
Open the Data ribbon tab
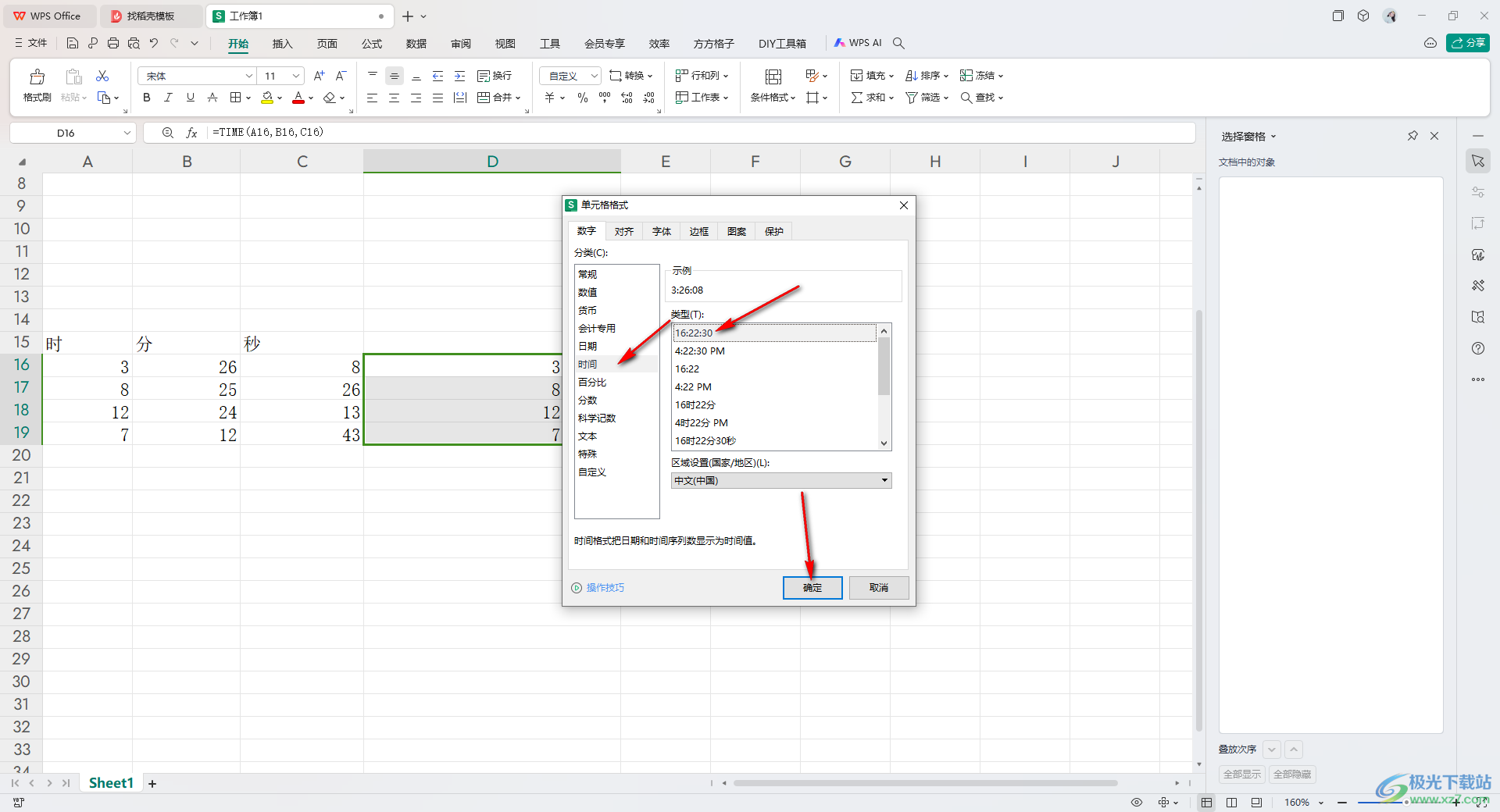click(416, 44)
